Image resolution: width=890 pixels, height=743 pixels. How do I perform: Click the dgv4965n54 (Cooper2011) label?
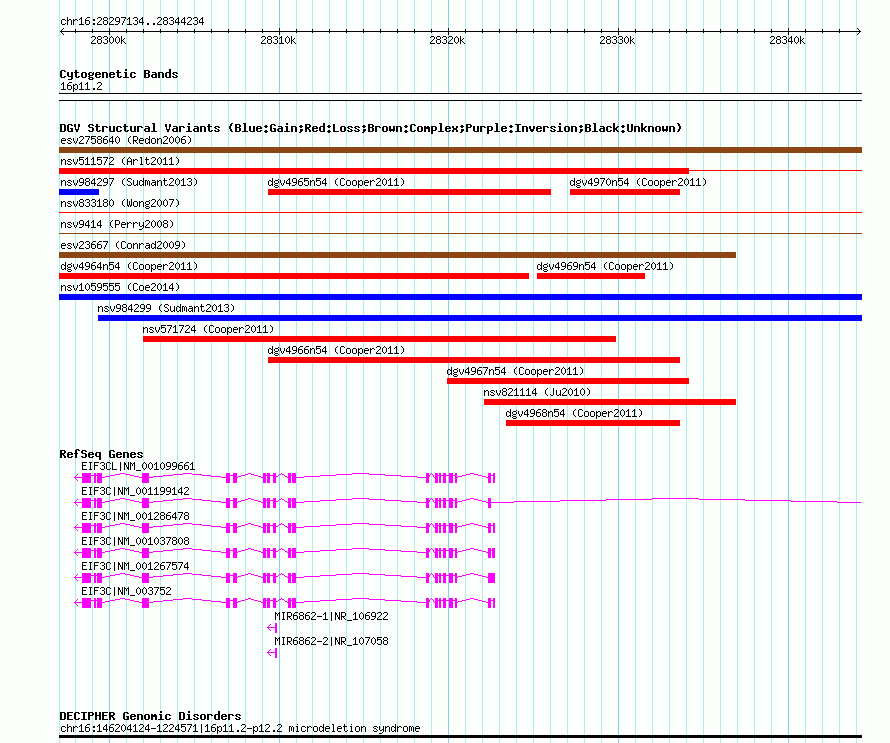pos(336,182)
